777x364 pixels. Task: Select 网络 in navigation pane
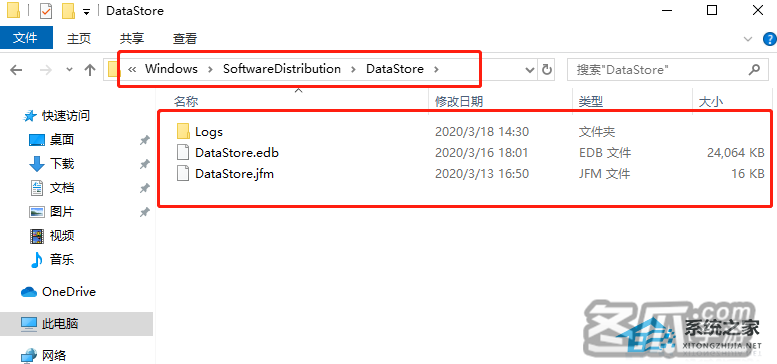(x=54, y=356)
